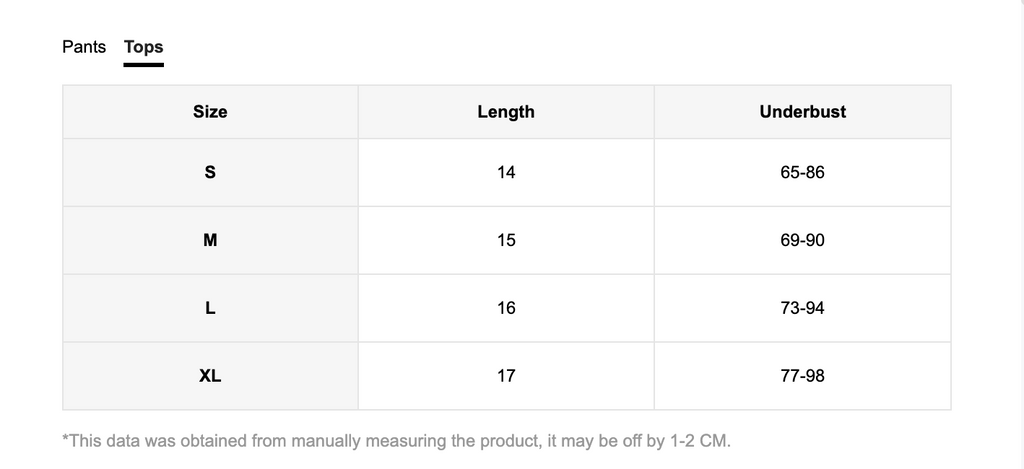Click the black underline beneath Tops tab

(143, 65)
